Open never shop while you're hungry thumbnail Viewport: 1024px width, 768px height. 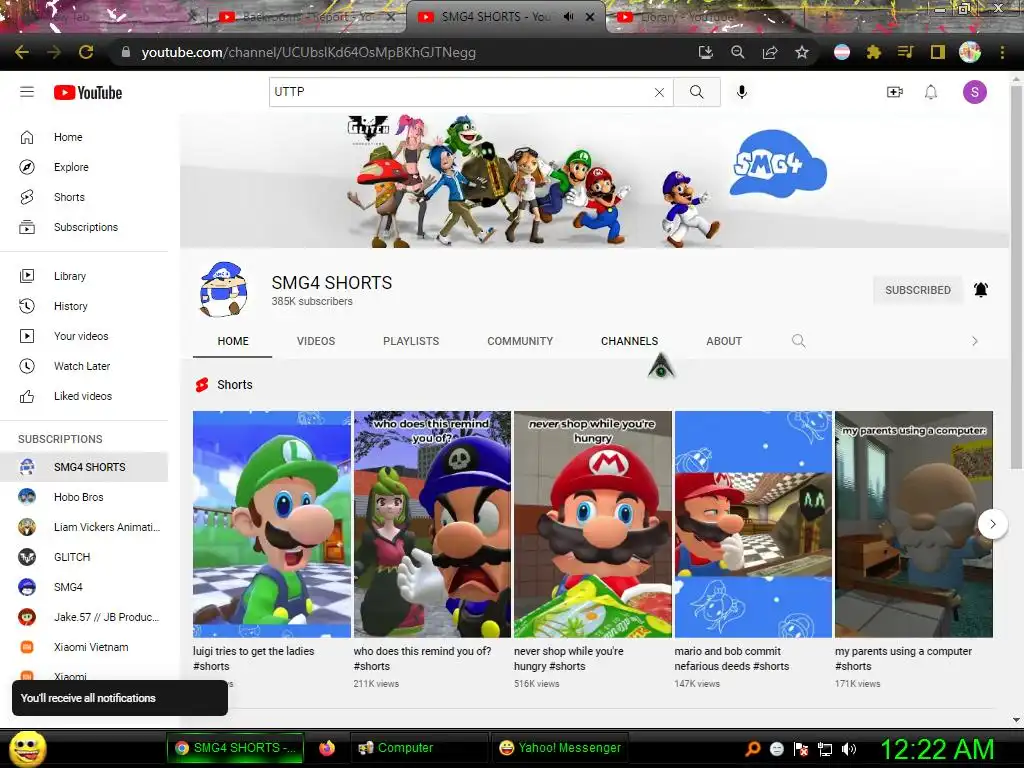click(592, 524)
